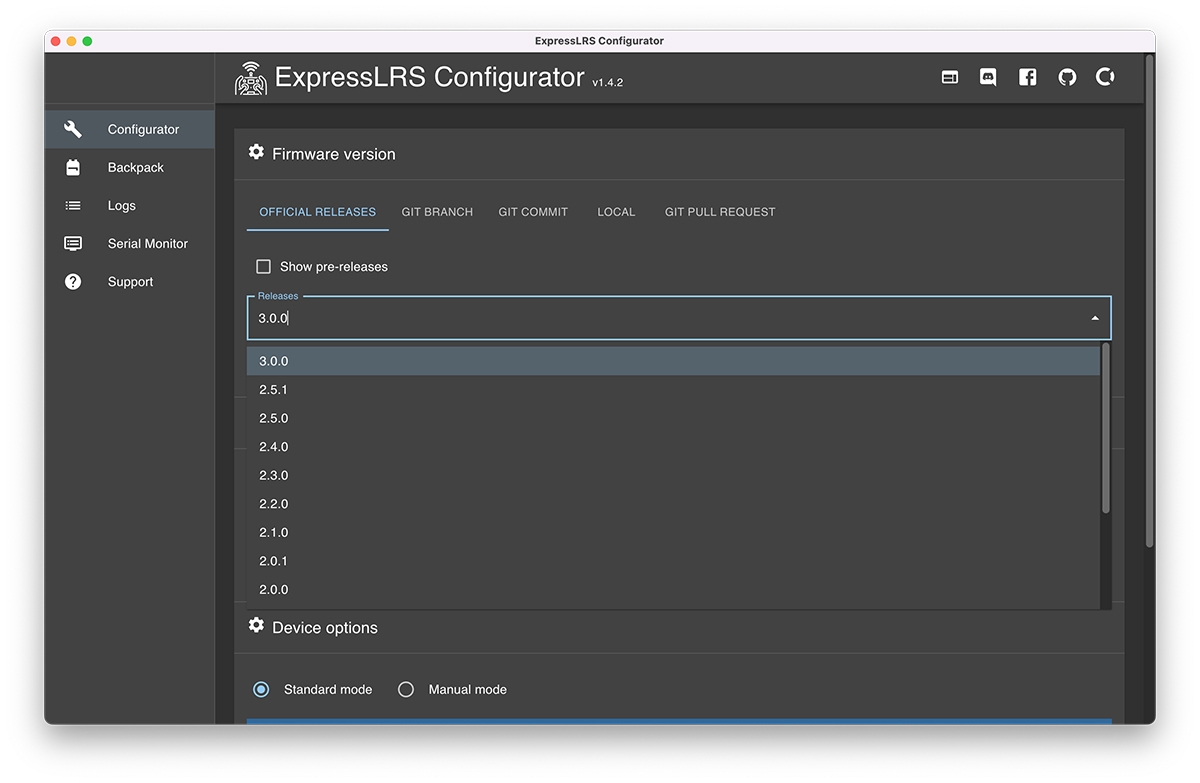Open the Support page in sidebar
This screenshot has width=1200, height=783.
coord(129,281)
